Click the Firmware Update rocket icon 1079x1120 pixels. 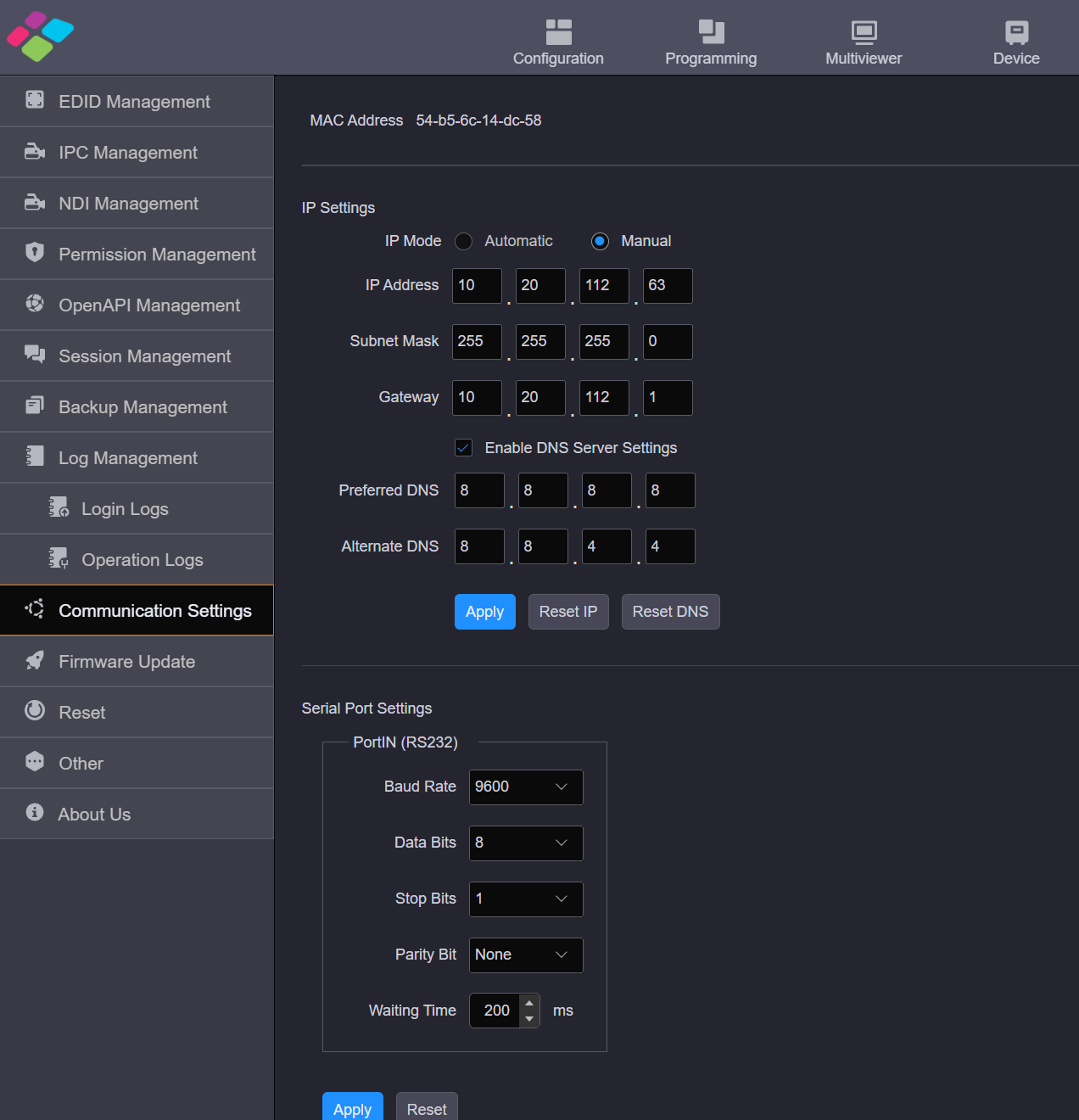(x=35, y=660)
